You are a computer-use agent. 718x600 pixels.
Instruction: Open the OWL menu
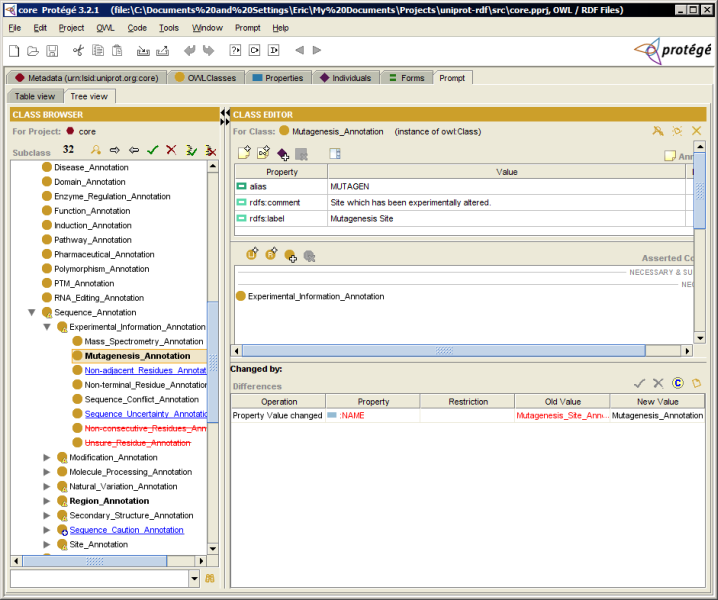[x=105, y=28]
